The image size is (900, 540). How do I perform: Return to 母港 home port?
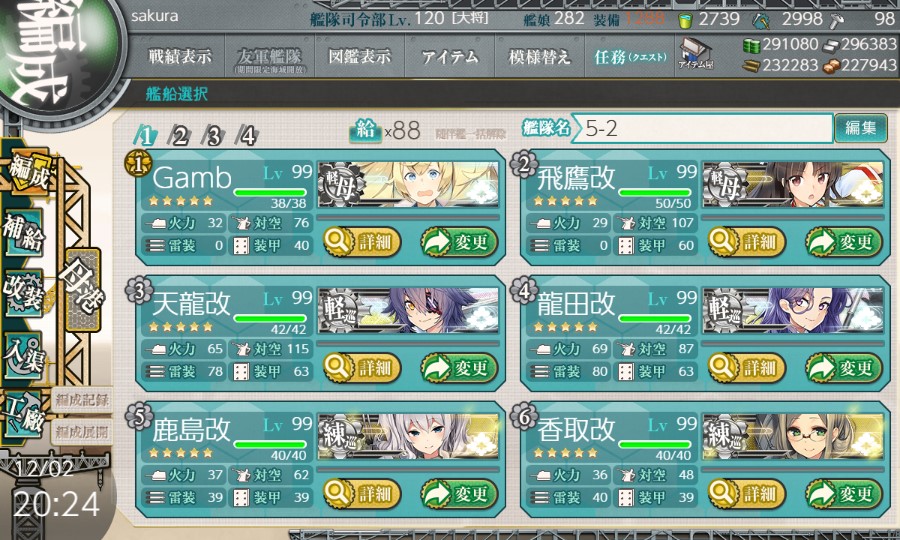pyautogui.click(x=84, y=289)
